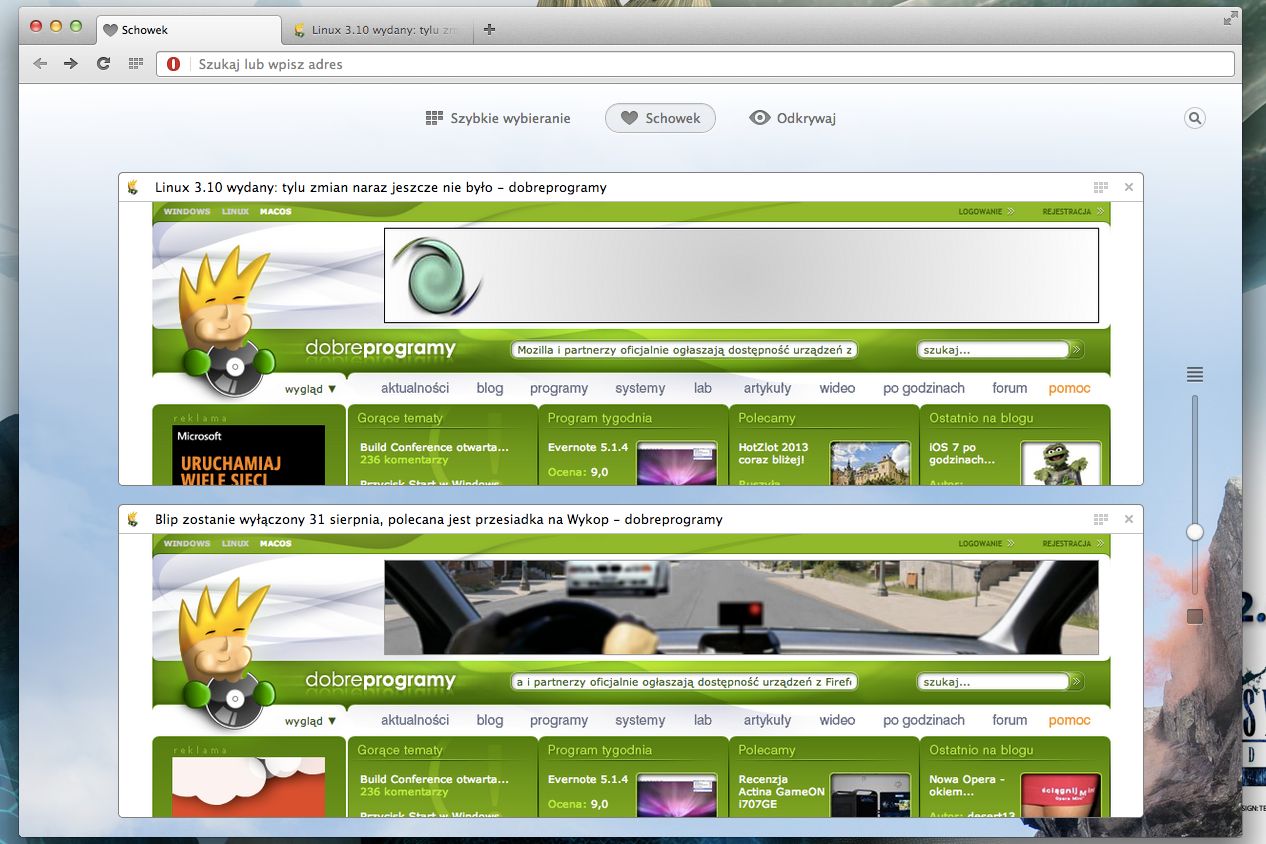
Task: Open search with the magnifier icon
Action: click(1194, 118)
